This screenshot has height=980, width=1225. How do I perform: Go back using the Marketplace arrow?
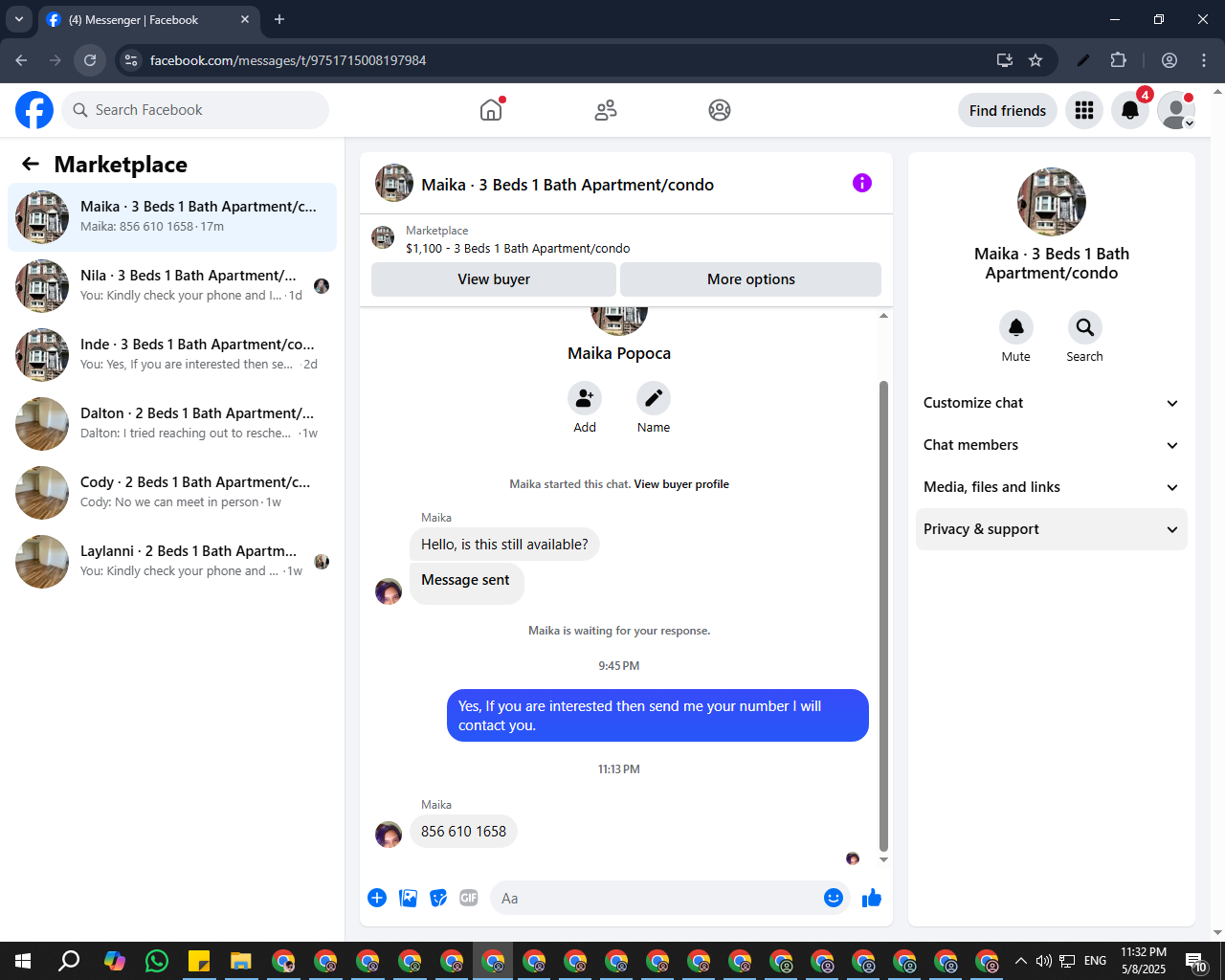coord(31,164)
